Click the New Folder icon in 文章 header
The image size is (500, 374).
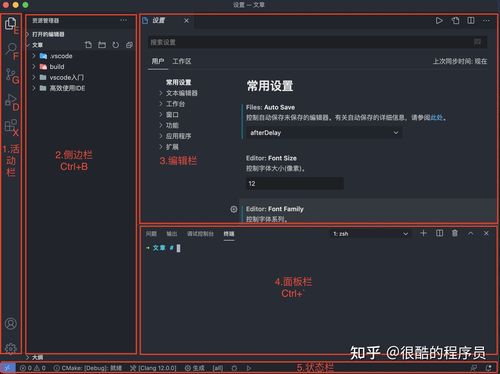tap(102, 45)
